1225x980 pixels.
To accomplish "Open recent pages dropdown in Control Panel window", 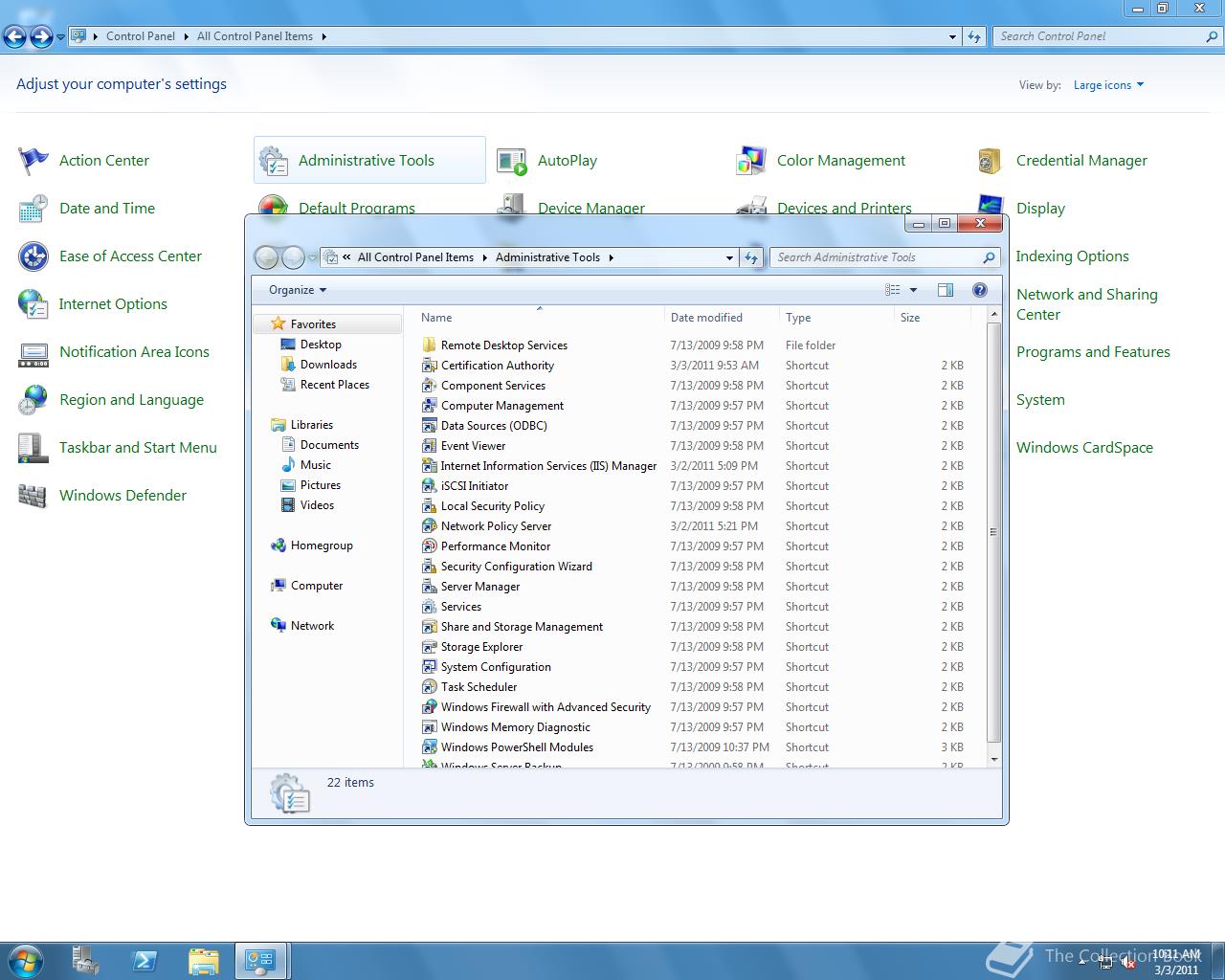I will pos(61,36).
